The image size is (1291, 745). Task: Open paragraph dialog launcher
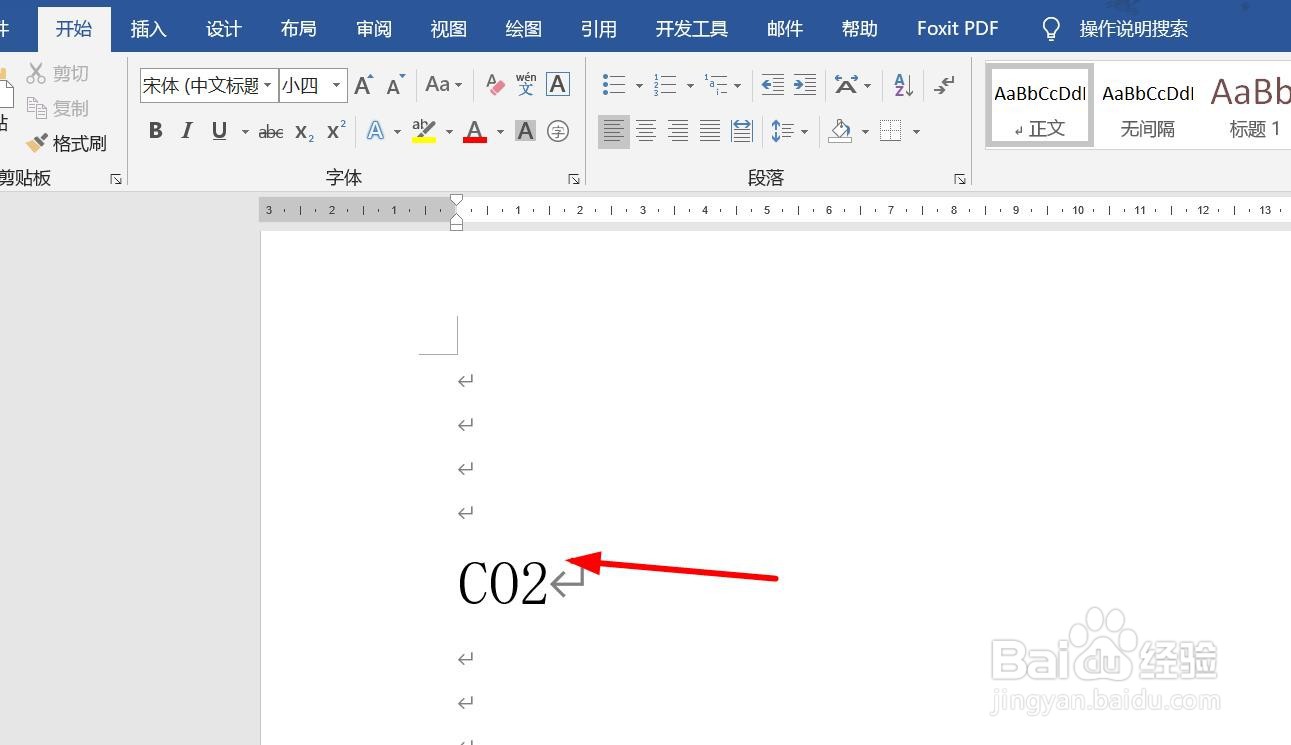[960, 179]
